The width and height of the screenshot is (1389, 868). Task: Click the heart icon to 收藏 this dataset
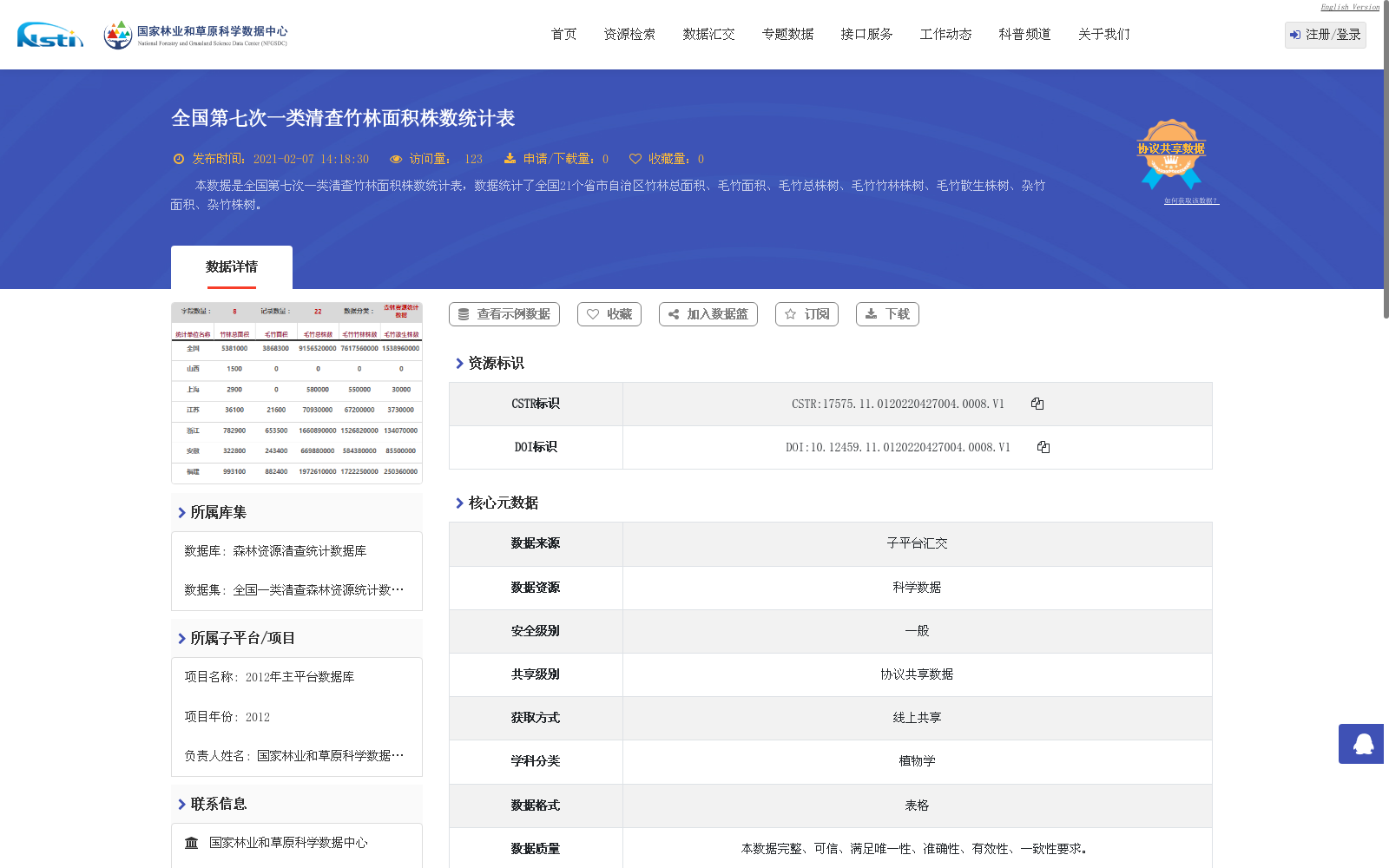(594, 314)
